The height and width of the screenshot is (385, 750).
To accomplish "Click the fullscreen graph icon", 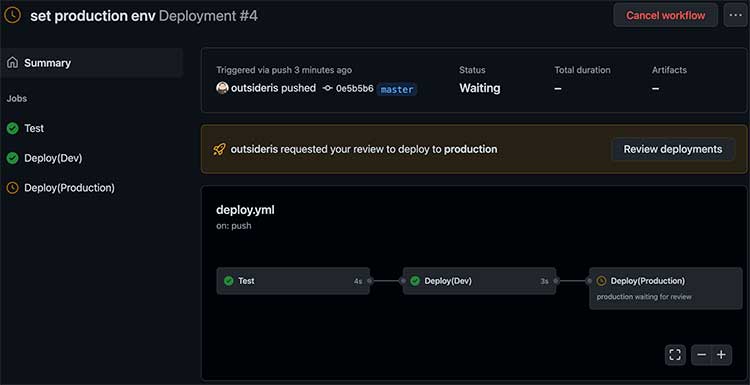I will coord(675,355).
